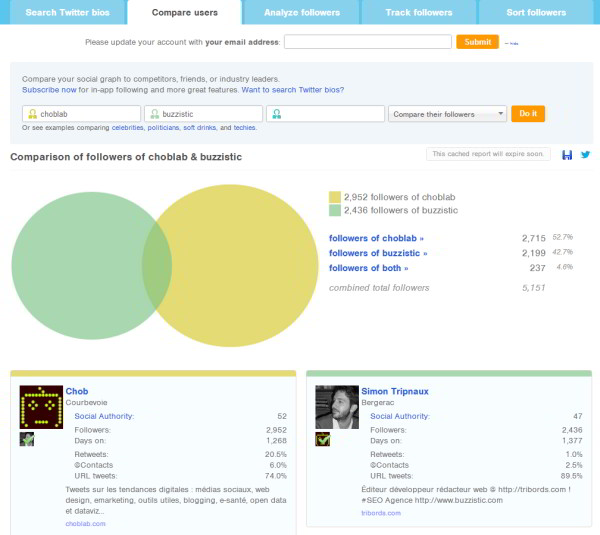
Task: Click the choblab username field
Action: point(82,114)
